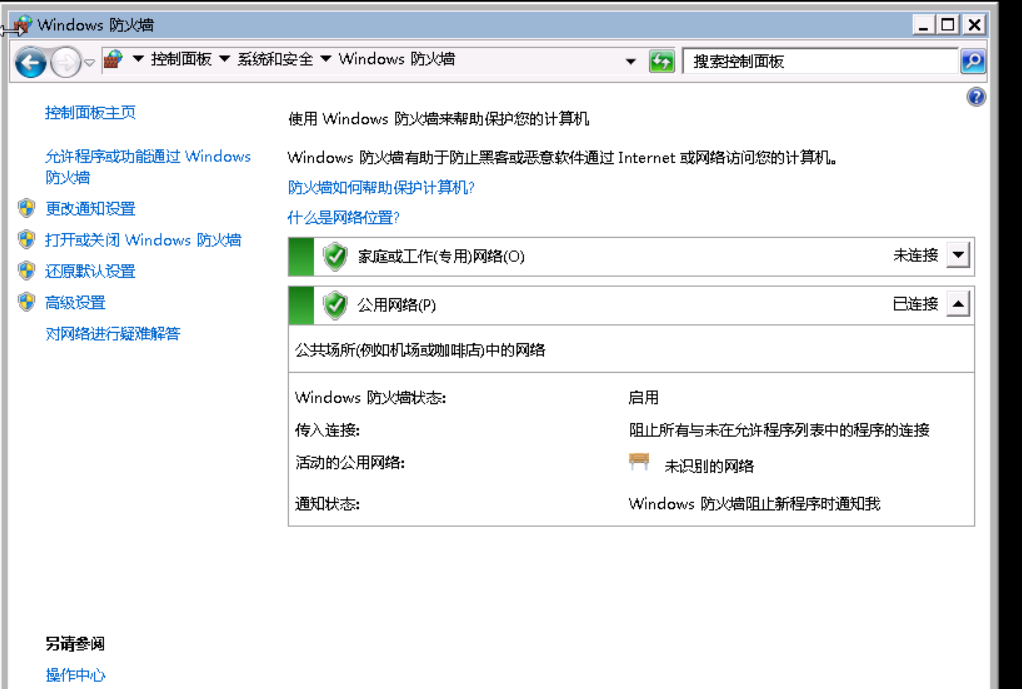Viewport: 1022px width, 689px height.
Task: Click 已连接 status text
Action: pyautogui.click(x=915, y=304)
